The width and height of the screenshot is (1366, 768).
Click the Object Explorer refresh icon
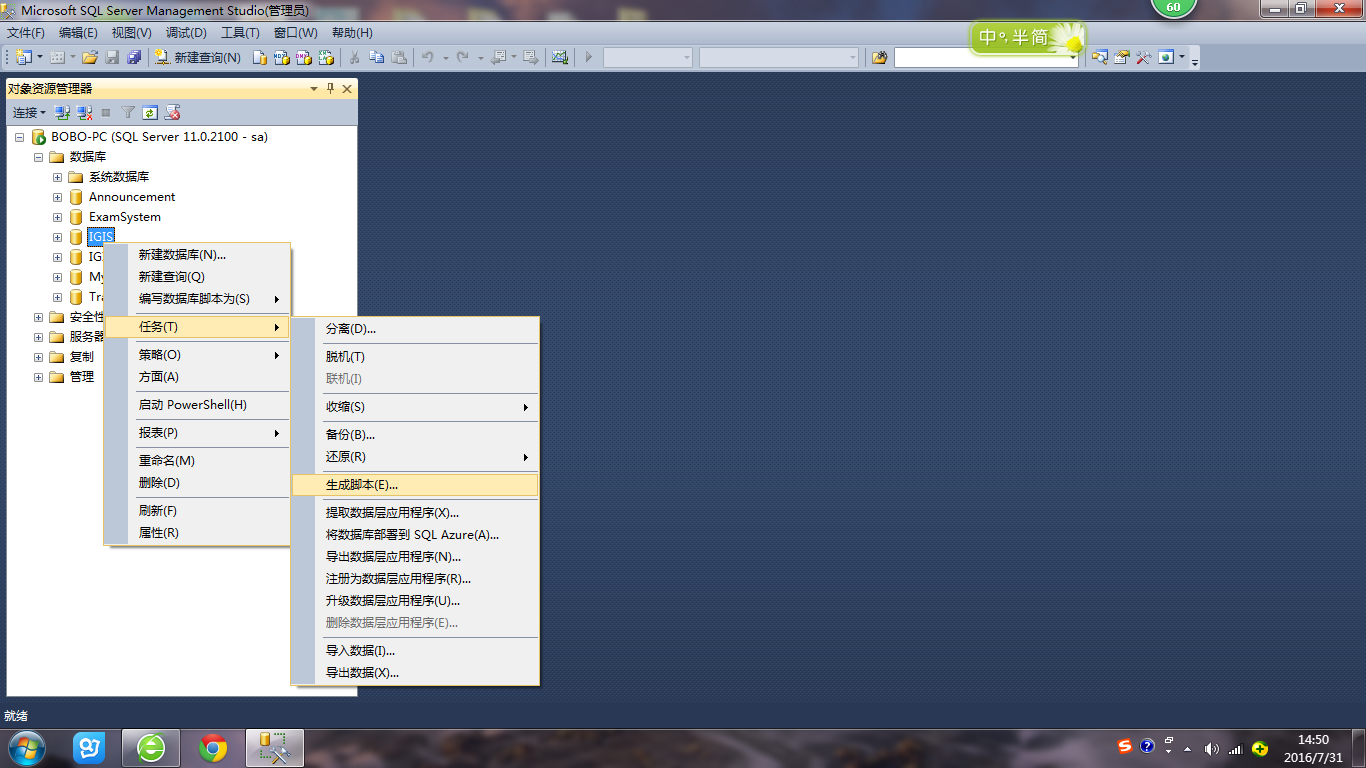point(150,113)
